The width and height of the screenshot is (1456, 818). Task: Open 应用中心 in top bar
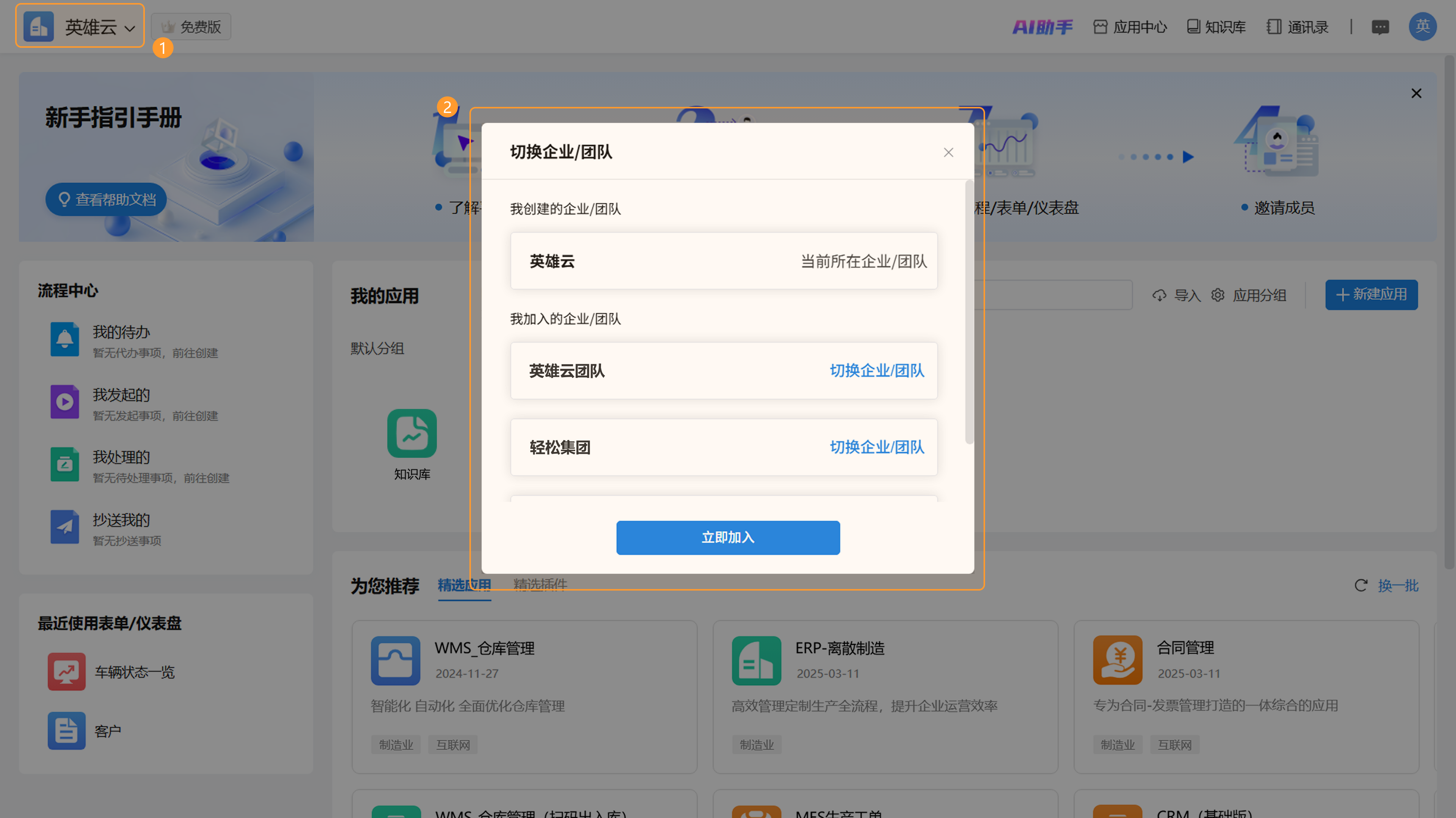pyautogui.click(x=1130, y=27)
